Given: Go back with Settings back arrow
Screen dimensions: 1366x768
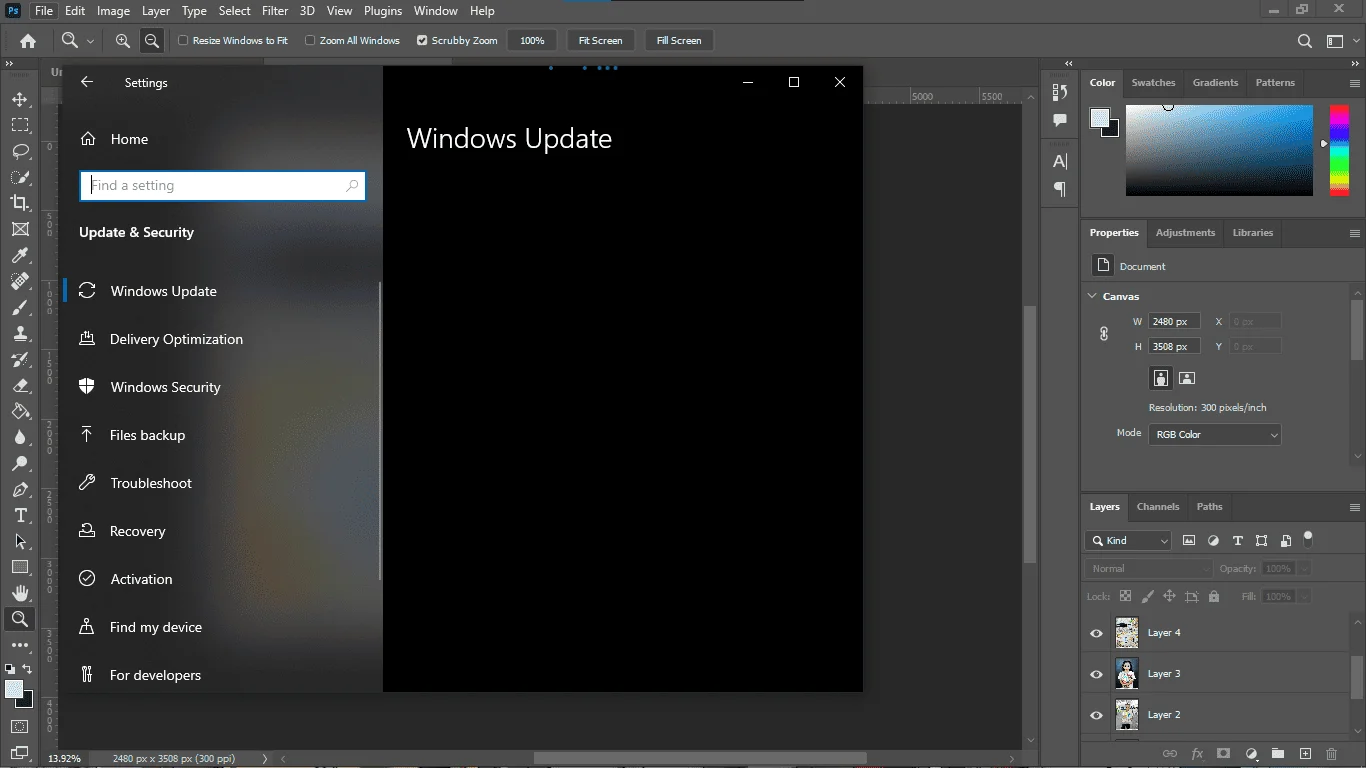Looking at the screenshot, I should tap(87, 82).
